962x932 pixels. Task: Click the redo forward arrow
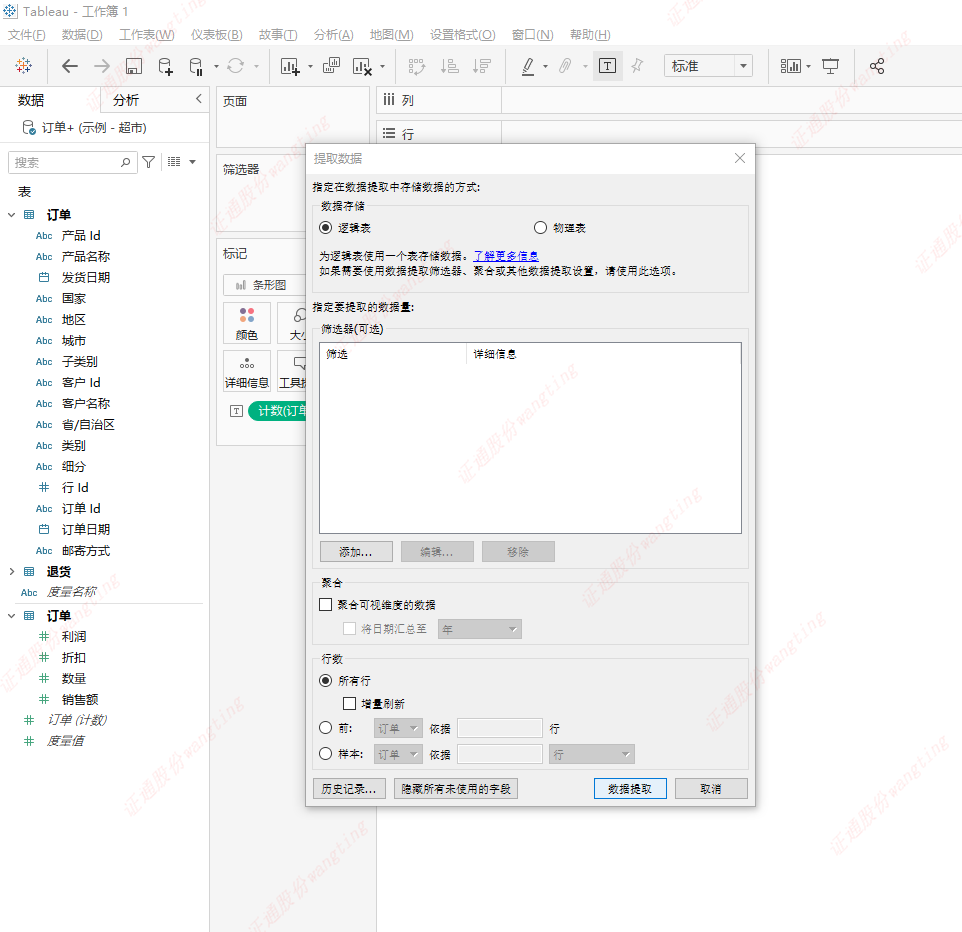(x=102, y=66)
